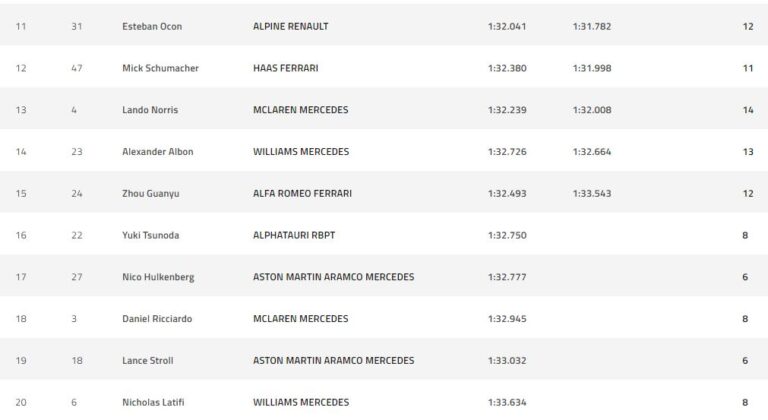Click ALPINE RENAULT team name

[x=291, y=27]
